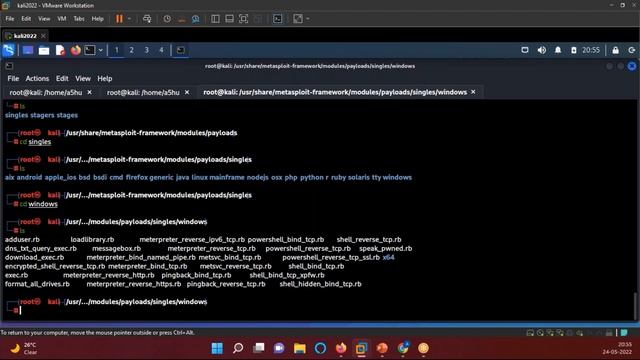Revert to snapshot icon in VMware toolbar
Image resolution: width=640 pixels, height=360 pixels.
coord(182,19)
